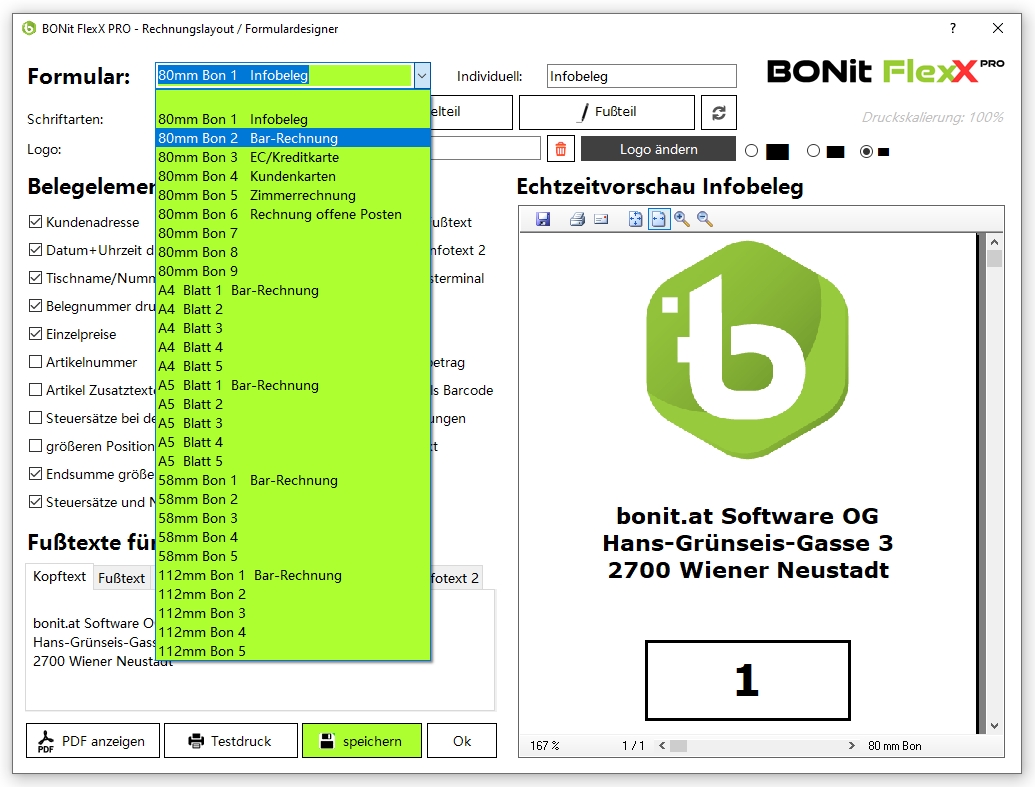Uncheck the Kundenadresse checkbox

click(36, 222)
